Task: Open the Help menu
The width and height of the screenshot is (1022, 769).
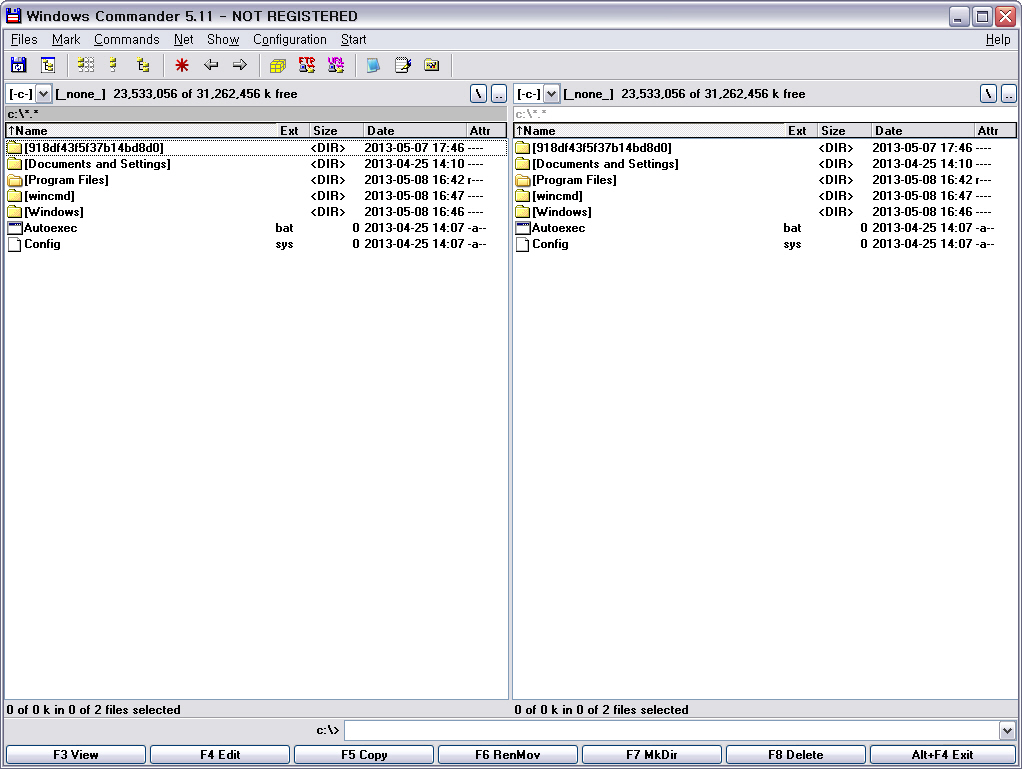Action: [x=998, y=40]
